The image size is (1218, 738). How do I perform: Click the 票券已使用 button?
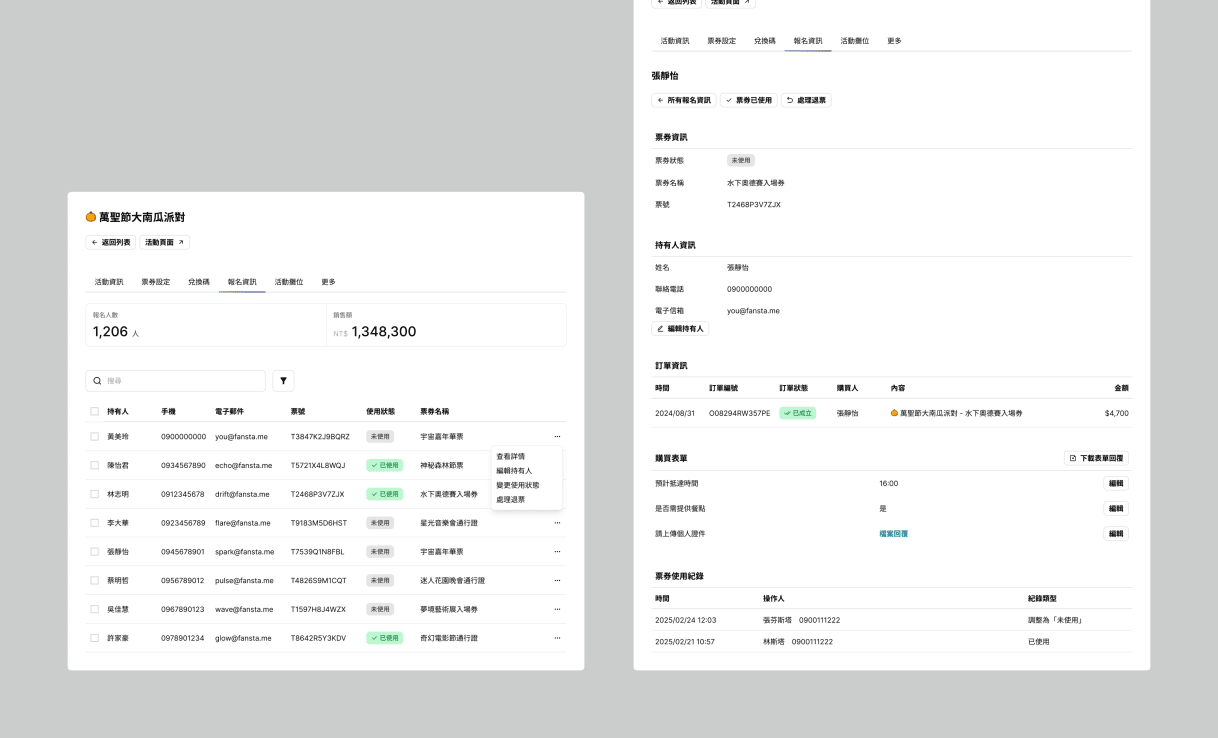(x=748, y=100)
